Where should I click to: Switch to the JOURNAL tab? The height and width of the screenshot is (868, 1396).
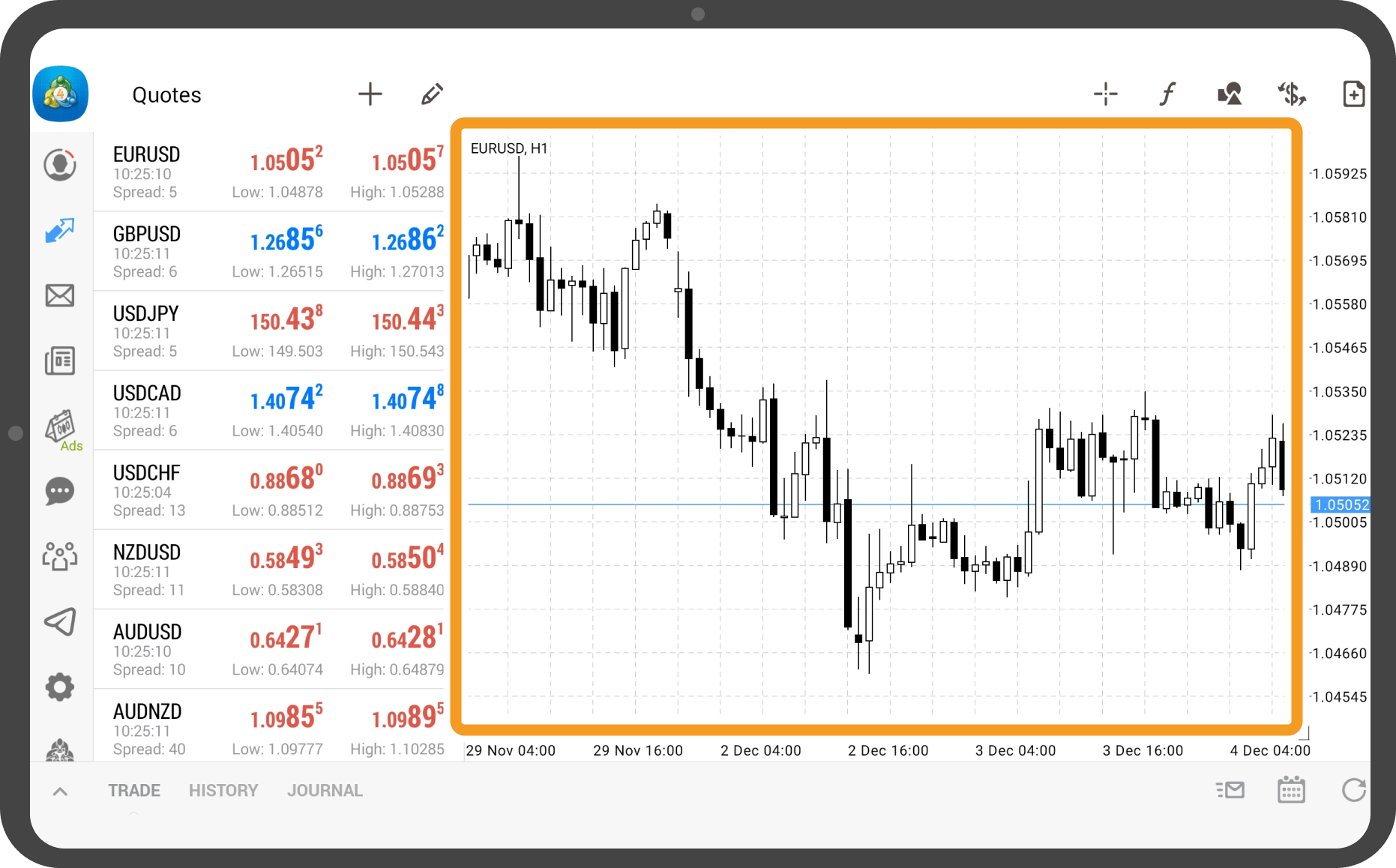[x=325, y=791]
